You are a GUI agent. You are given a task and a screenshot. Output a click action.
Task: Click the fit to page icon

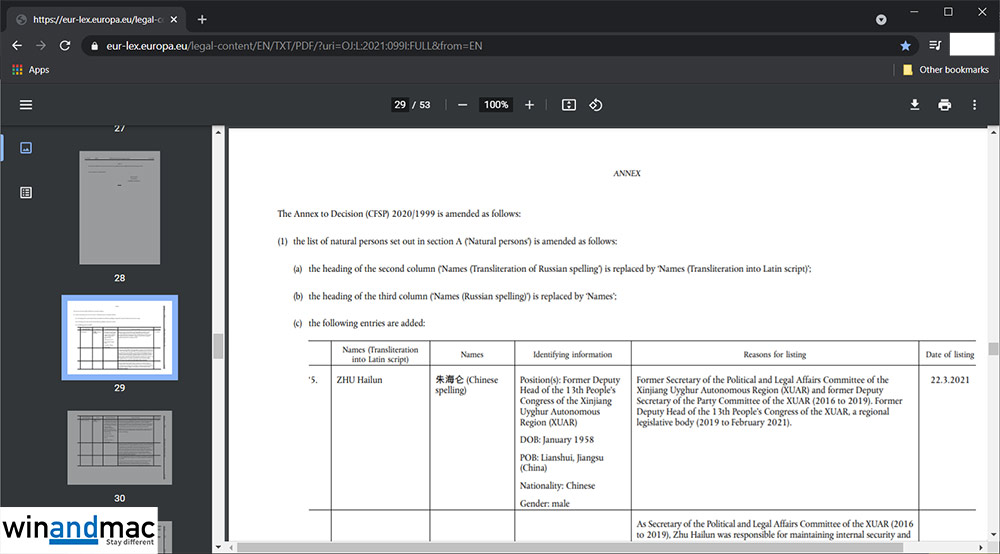coord(569,105)
